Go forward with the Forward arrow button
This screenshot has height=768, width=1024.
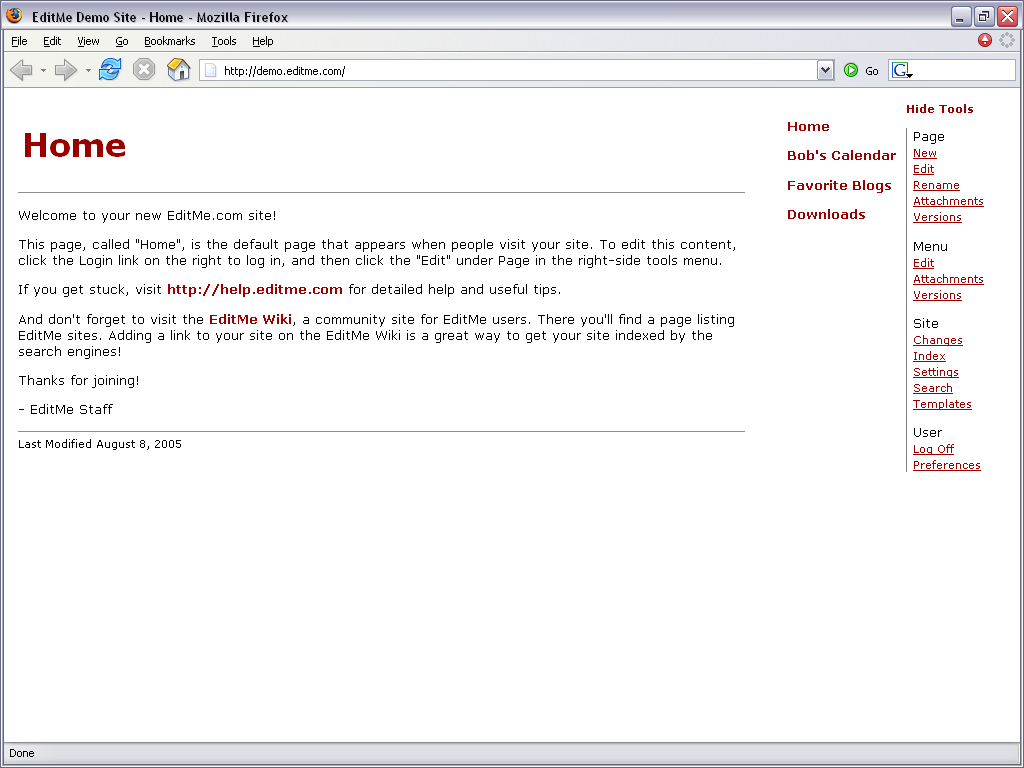(65, 70)
